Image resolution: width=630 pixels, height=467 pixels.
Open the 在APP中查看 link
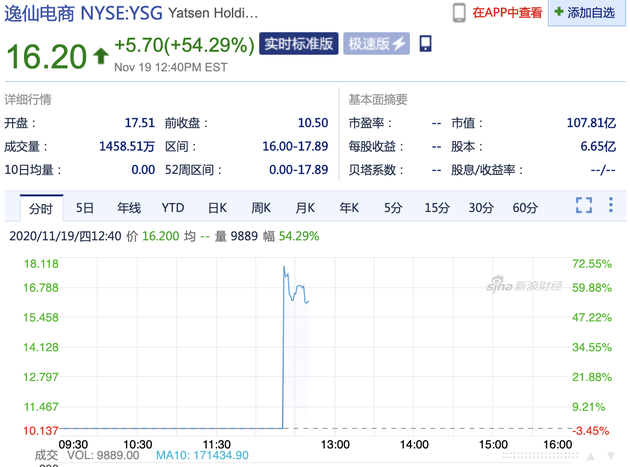(x=507, y=13)
